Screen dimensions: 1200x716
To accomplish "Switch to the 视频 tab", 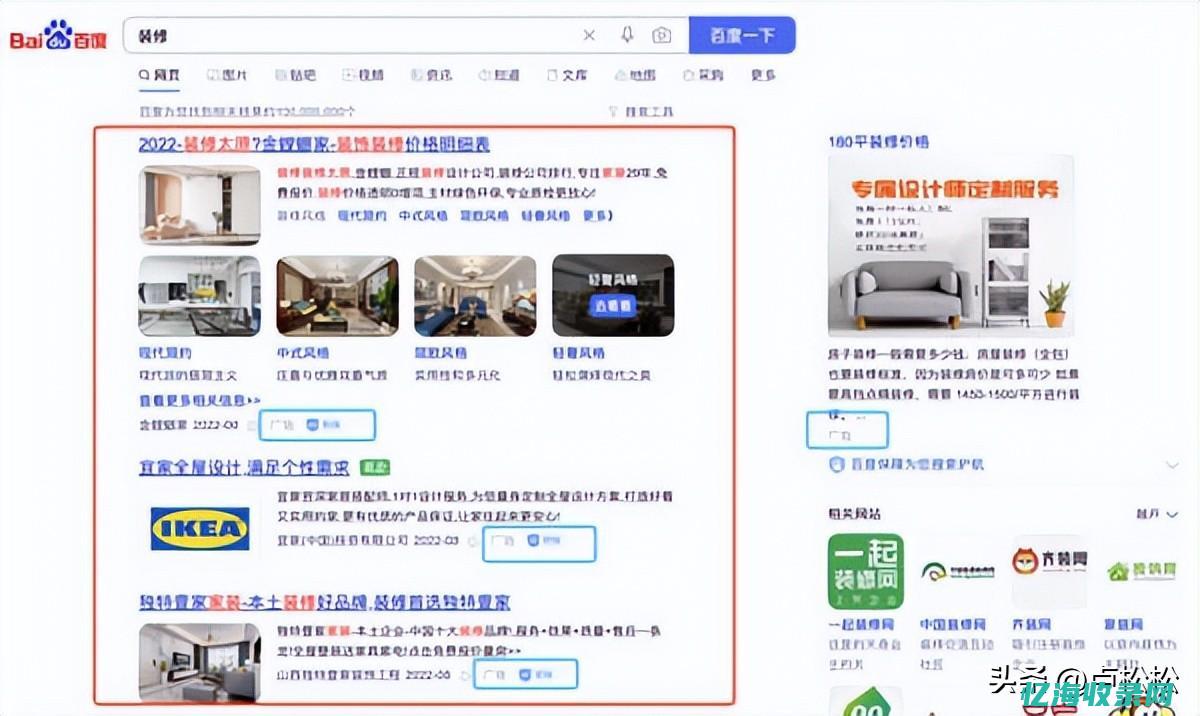I will [x=363, y=75].
